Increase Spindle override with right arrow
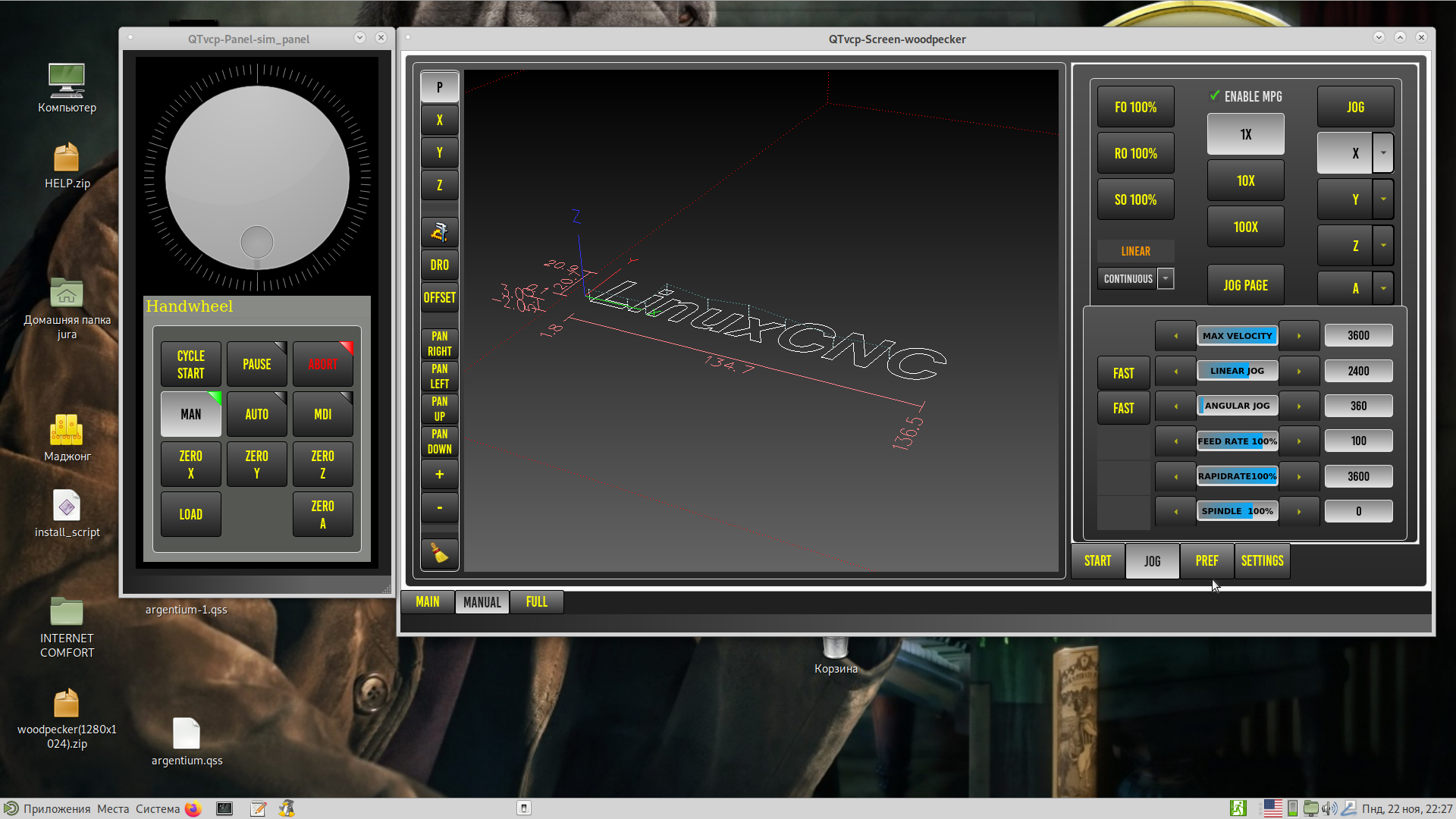1456x819 pixels. pyautogui.click(x=1299, y=511)
